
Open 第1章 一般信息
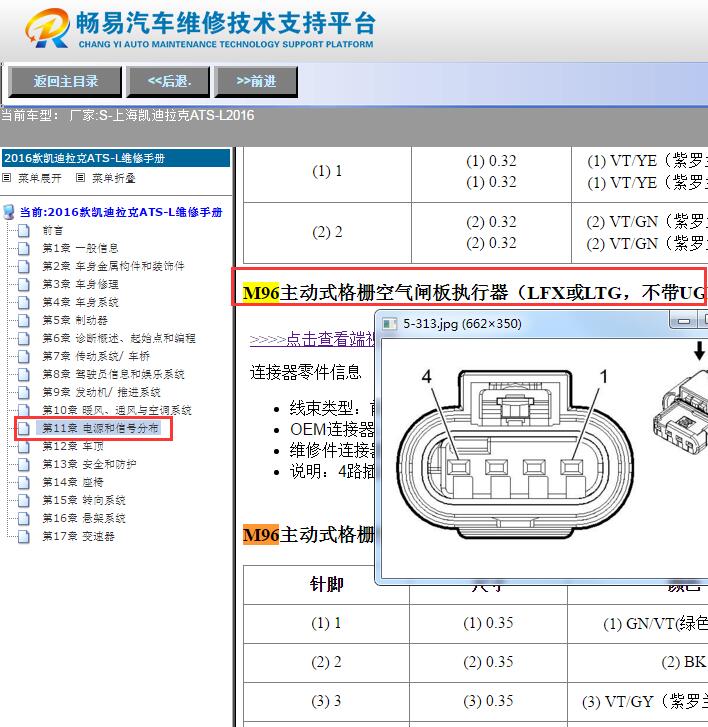tap(80, 249)
